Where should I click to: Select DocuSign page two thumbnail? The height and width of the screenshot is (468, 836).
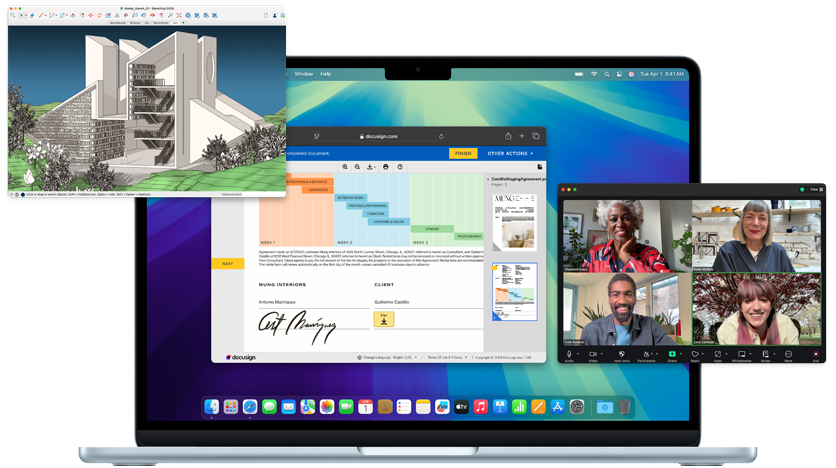[x=515, y=292]
